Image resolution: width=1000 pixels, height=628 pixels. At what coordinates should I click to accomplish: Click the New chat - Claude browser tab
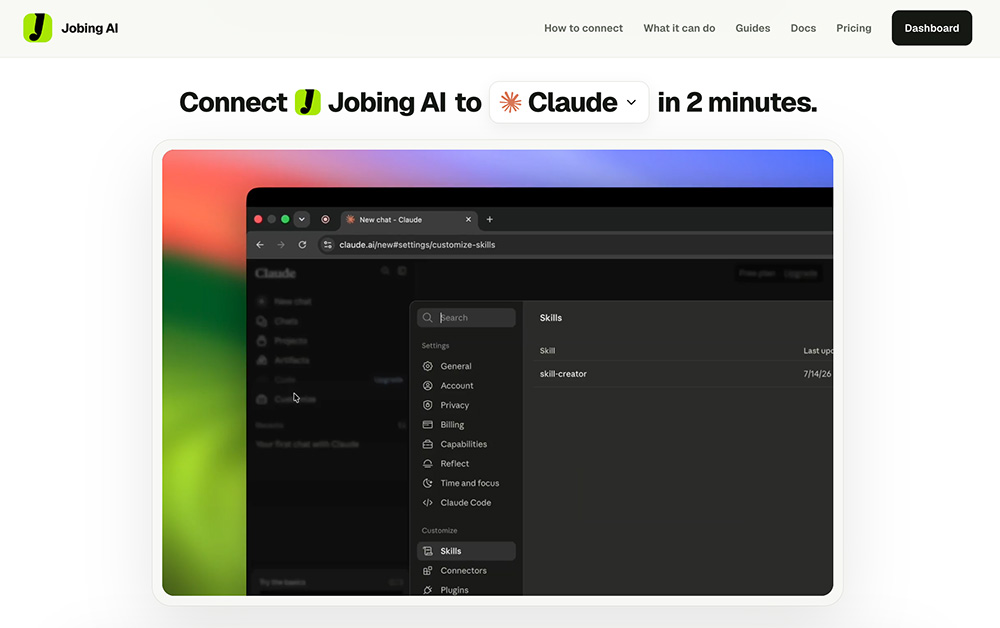[409, 219]
